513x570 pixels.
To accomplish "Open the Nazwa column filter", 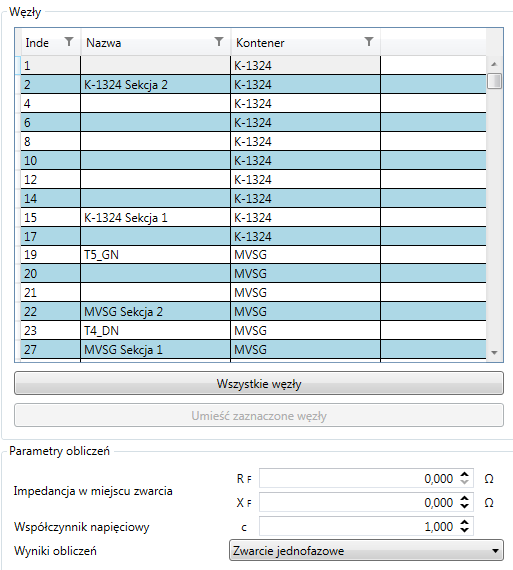I will (x=219, y=42).
